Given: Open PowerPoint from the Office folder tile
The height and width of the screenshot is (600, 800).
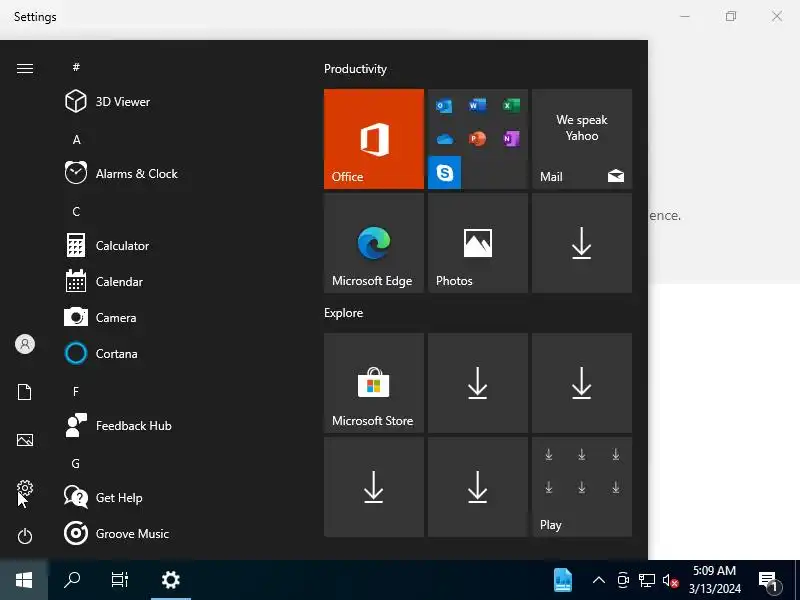Looking at the screenshot, I should tap(478, 139).
